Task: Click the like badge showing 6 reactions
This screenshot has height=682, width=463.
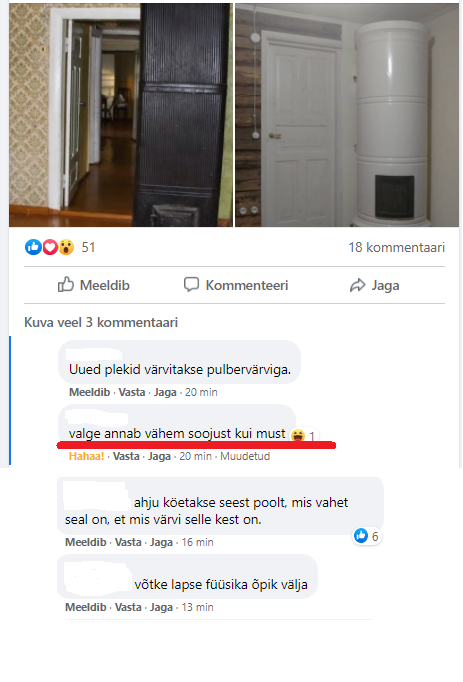Action: click(367, 536)
